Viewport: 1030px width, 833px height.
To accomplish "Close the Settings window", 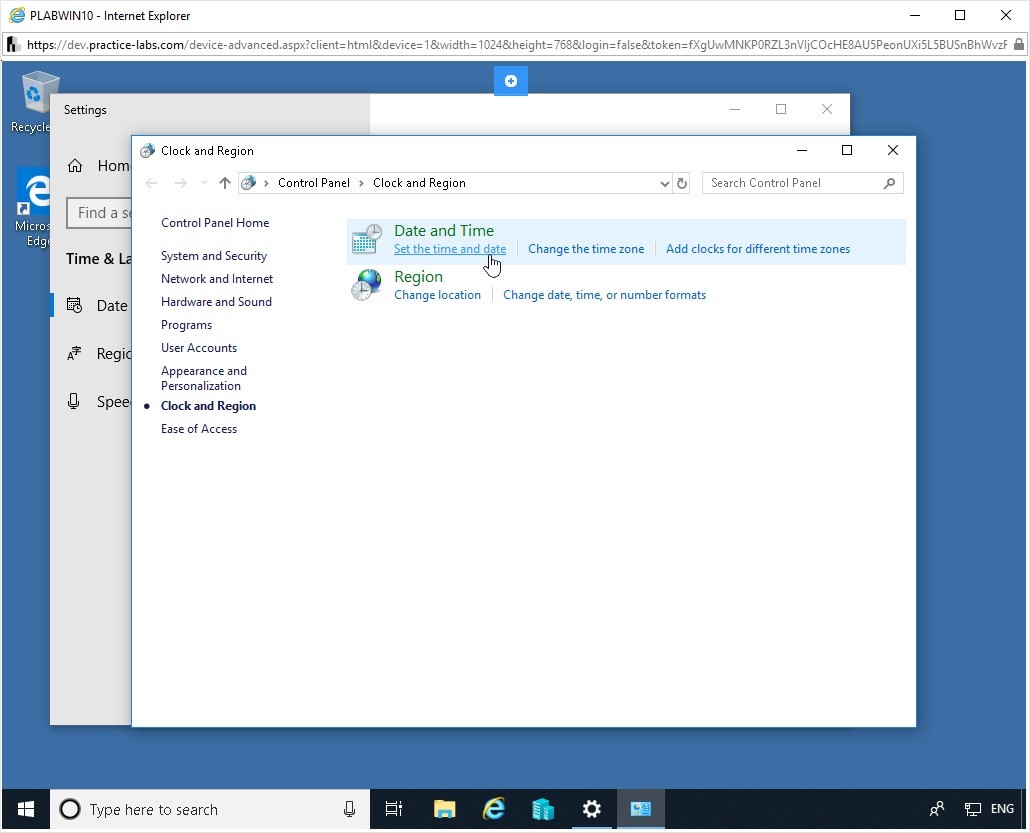I will point(827,109).
